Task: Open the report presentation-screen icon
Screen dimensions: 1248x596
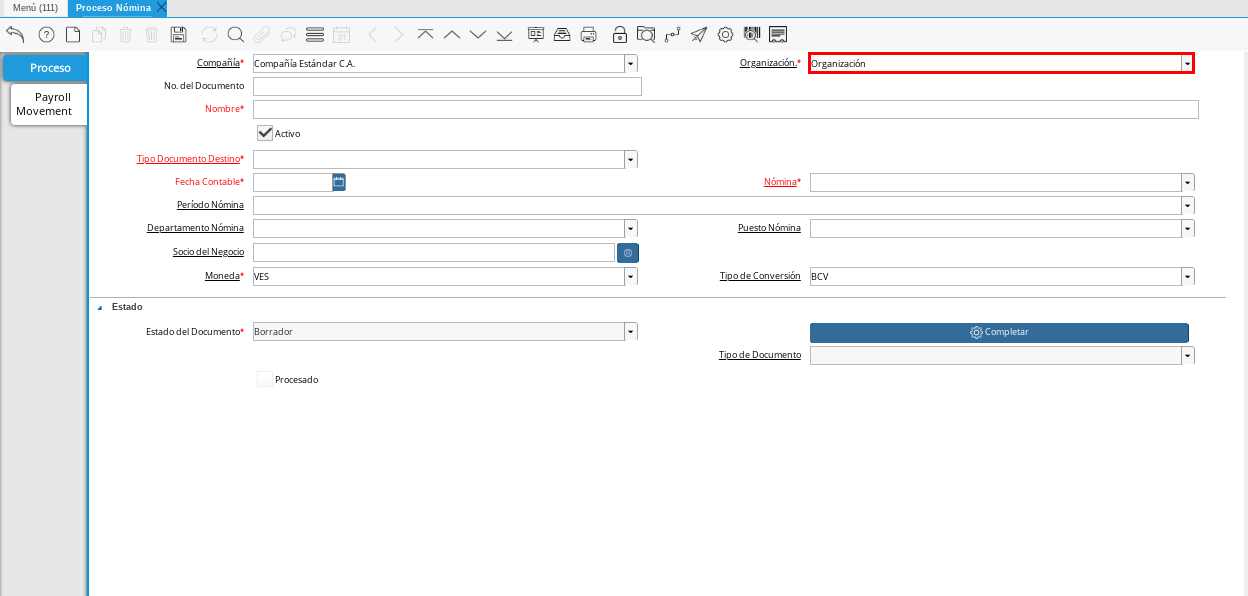Action: (x=536, y=35)
